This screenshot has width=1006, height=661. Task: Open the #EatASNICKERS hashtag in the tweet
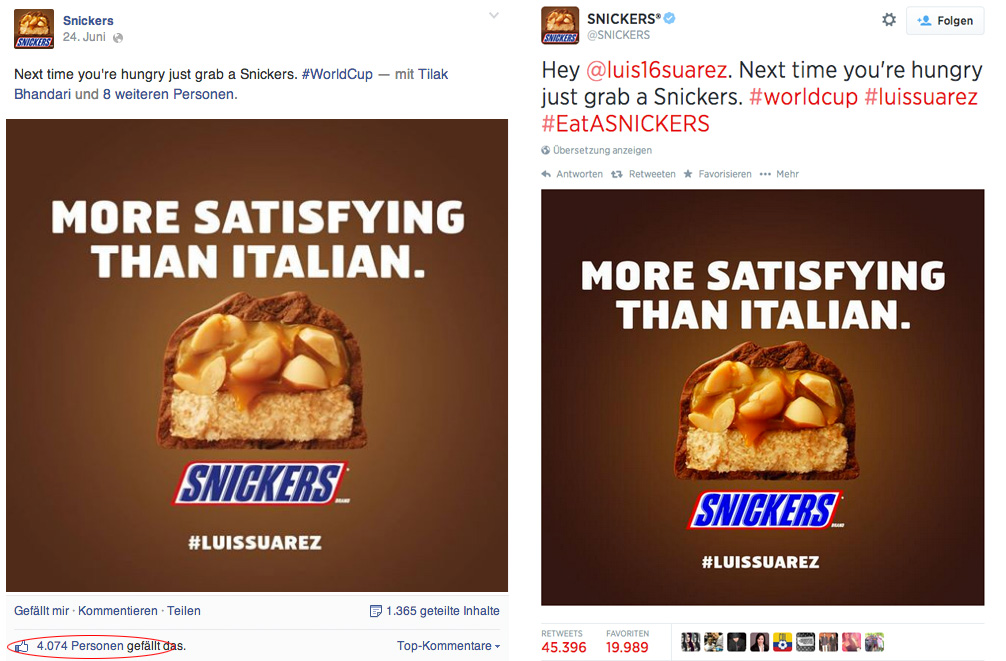pyautogui.click(x=625, y=123)
